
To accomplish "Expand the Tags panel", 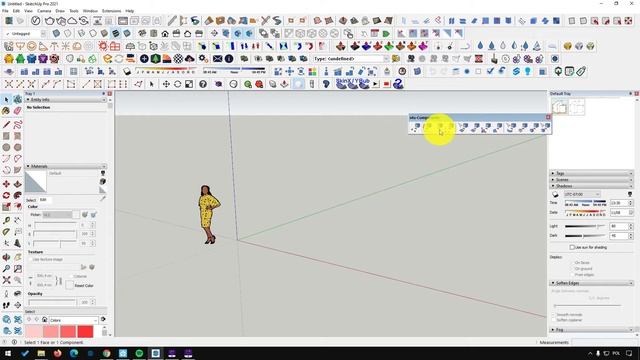I will click(x=591, y=173).
